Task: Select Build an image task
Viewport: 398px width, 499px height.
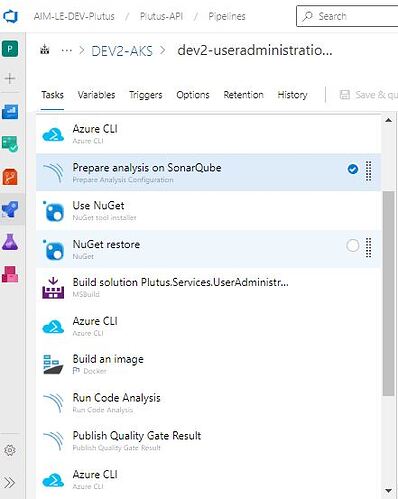Action: (208, 364)
